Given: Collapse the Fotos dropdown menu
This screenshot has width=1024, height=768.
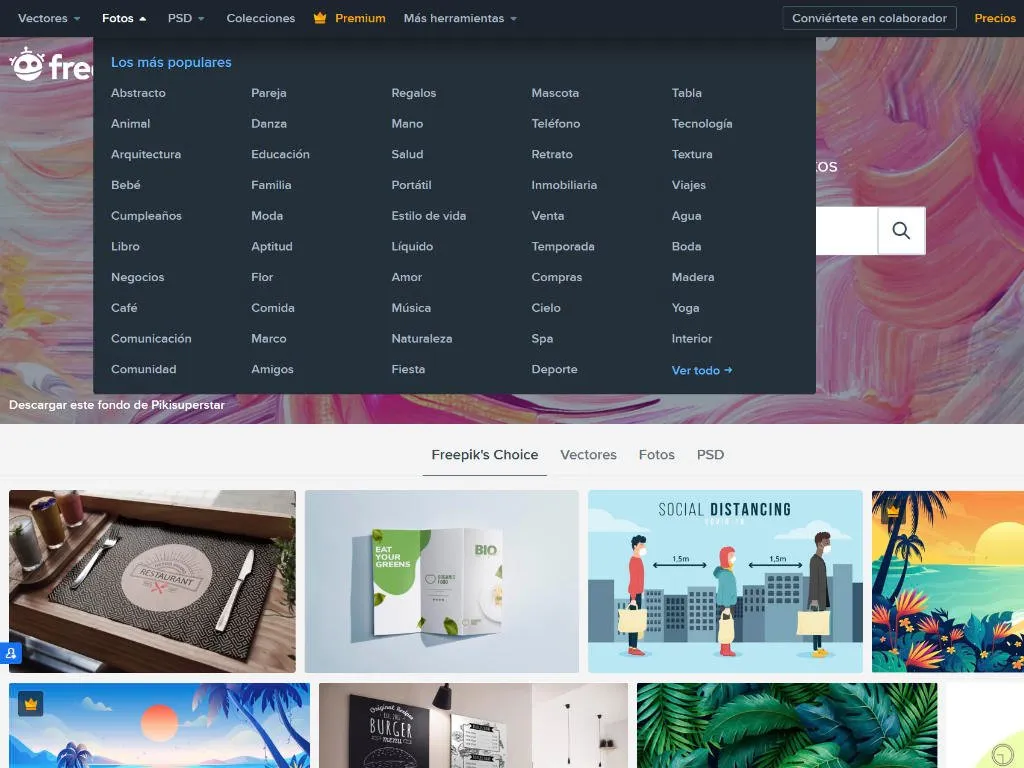Looking at the screenshot, I should click(124, 18).
